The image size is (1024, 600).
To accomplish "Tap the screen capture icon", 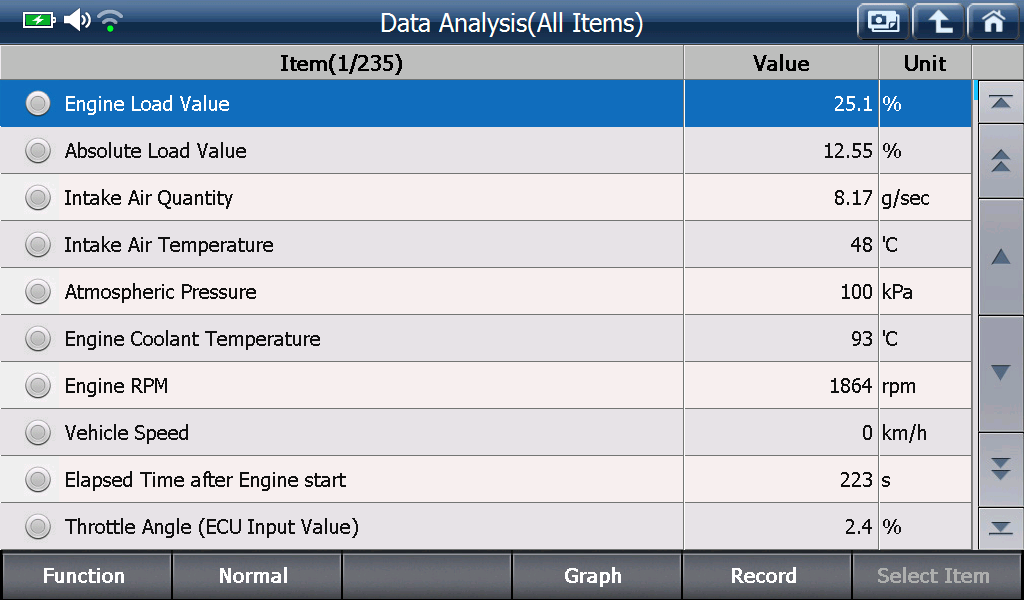I will pos(883,22).
